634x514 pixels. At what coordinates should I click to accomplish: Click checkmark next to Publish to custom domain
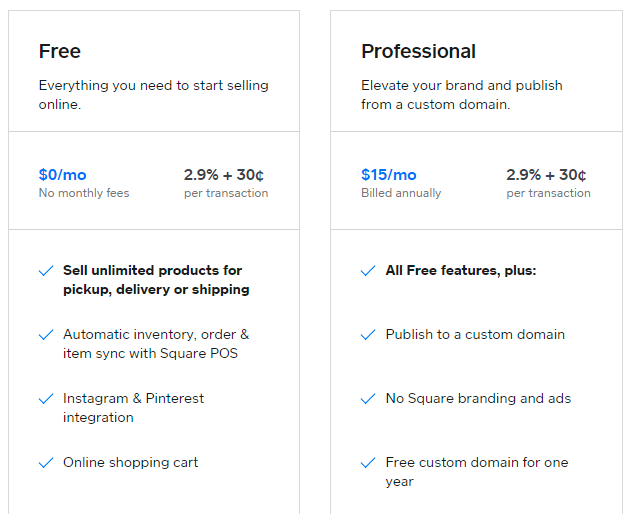click(x=368, y=335)
